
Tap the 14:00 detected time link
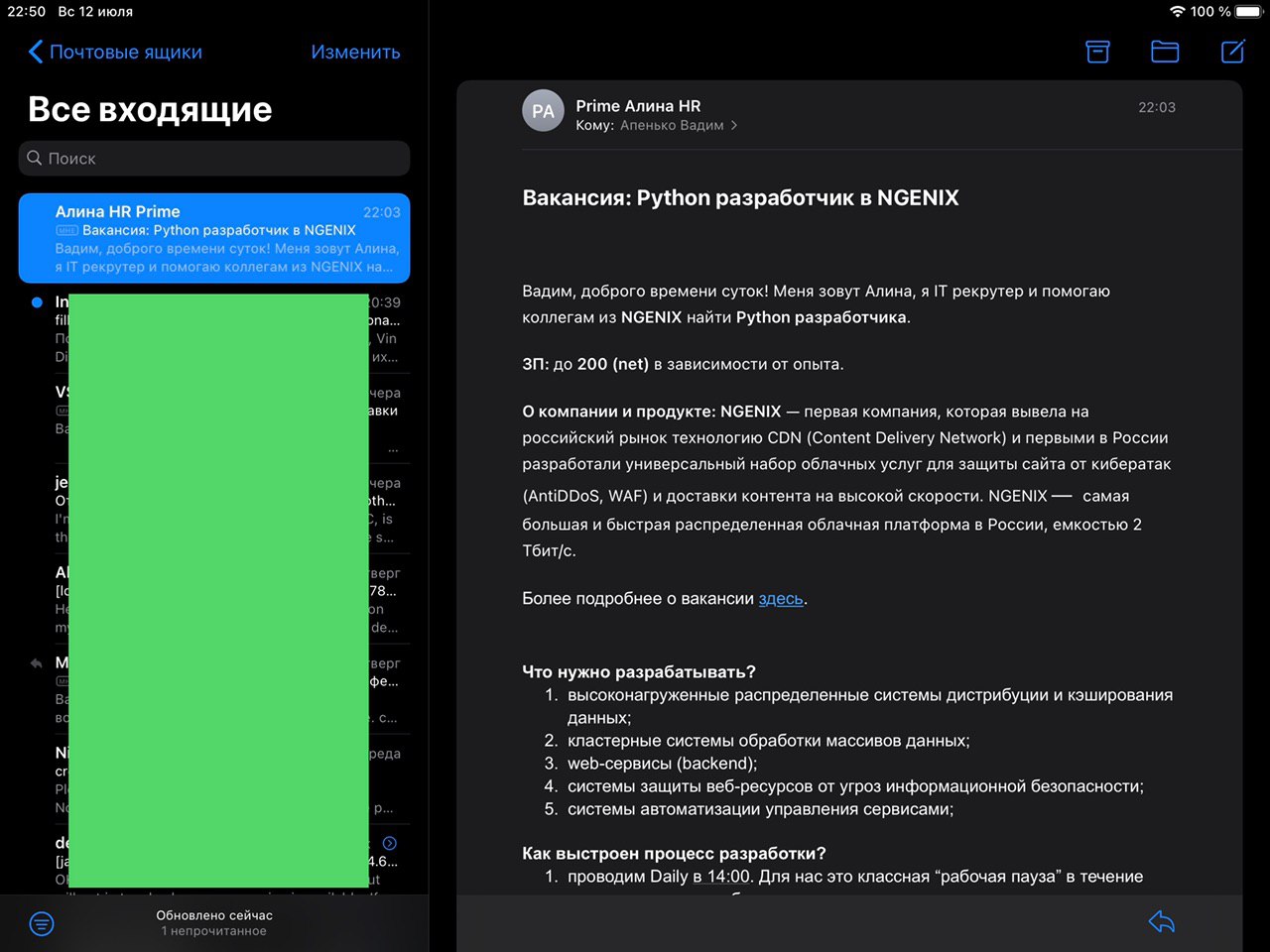(721, 877)
